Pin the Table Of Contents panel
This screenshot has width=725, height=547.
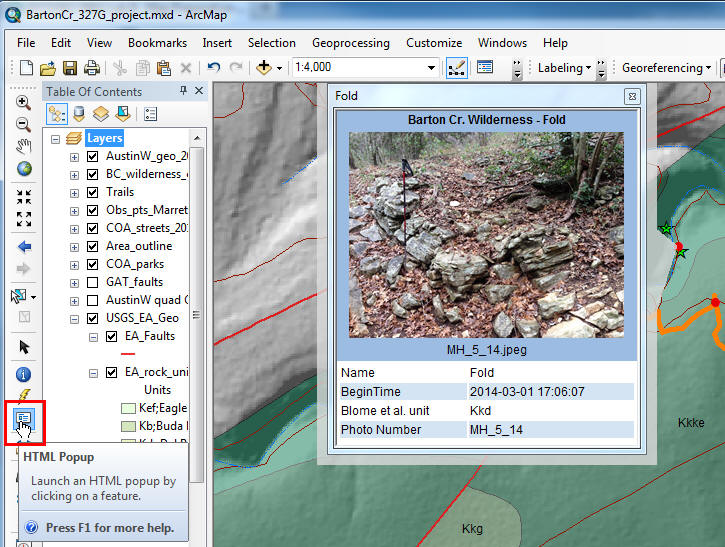pos(184,91)
